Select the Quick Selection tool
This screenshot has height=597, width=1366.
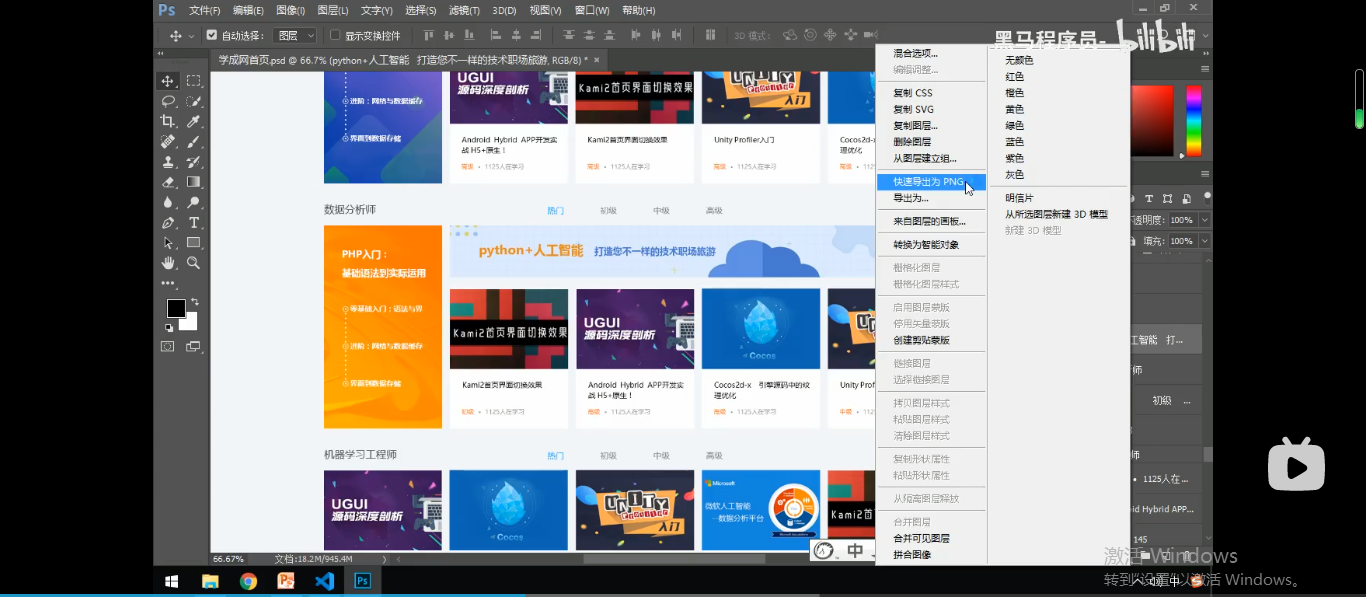[x=193, y=101]
